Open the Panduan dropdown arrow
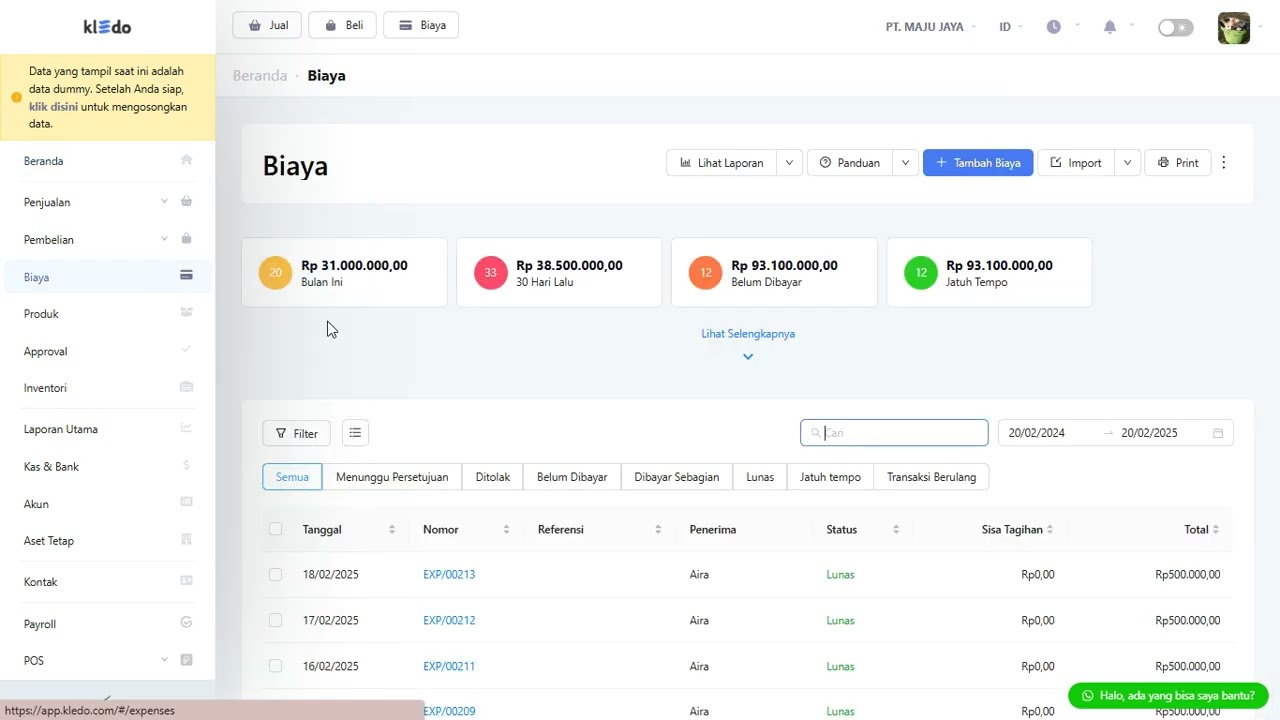 906,163
